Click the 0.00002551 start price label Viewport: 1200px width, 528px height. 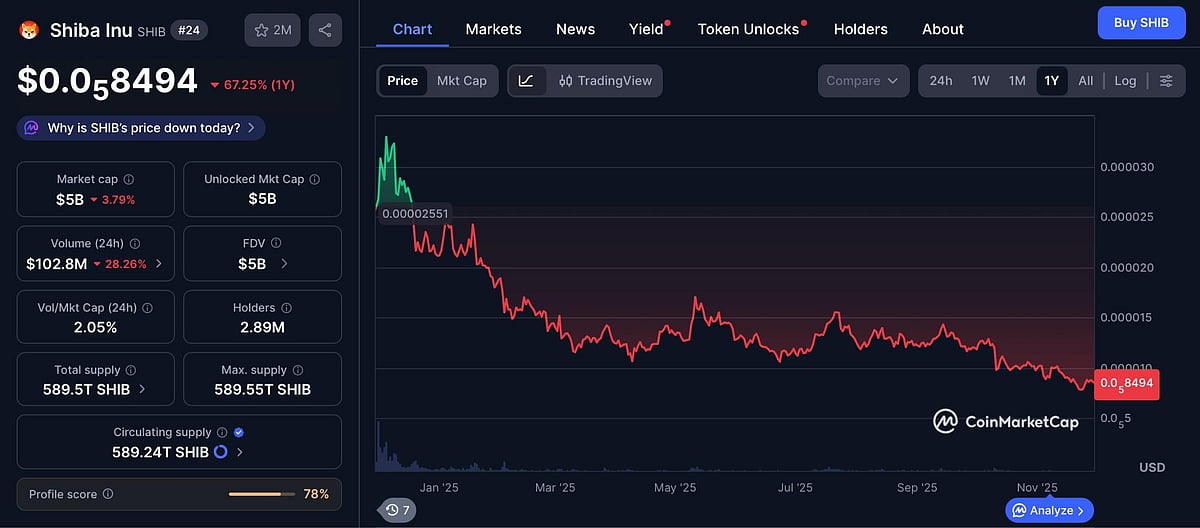pos(415,213)
